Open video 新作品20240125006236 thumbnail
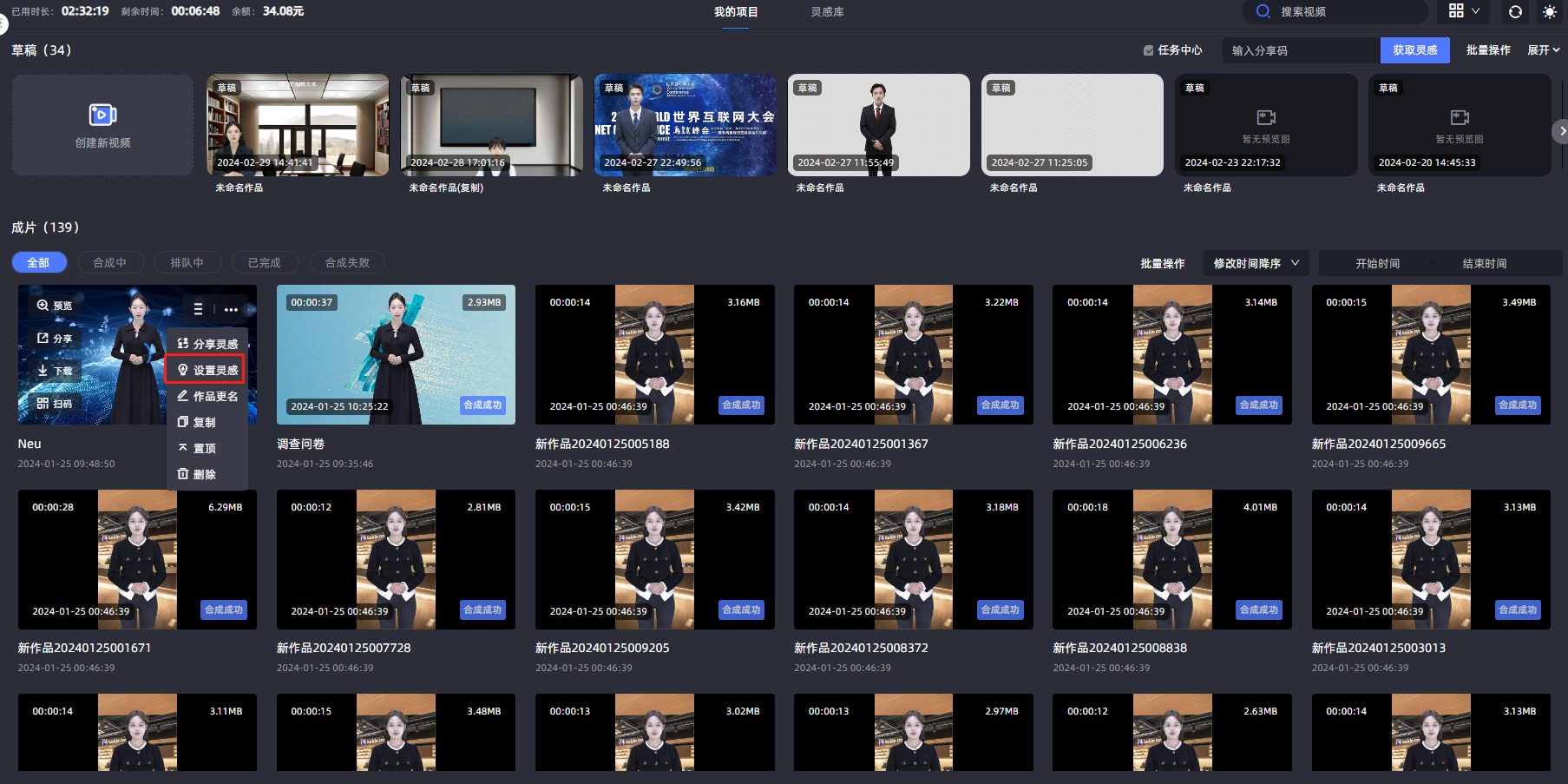Viewport: 1568px width, 784px height. point(1171,354)
